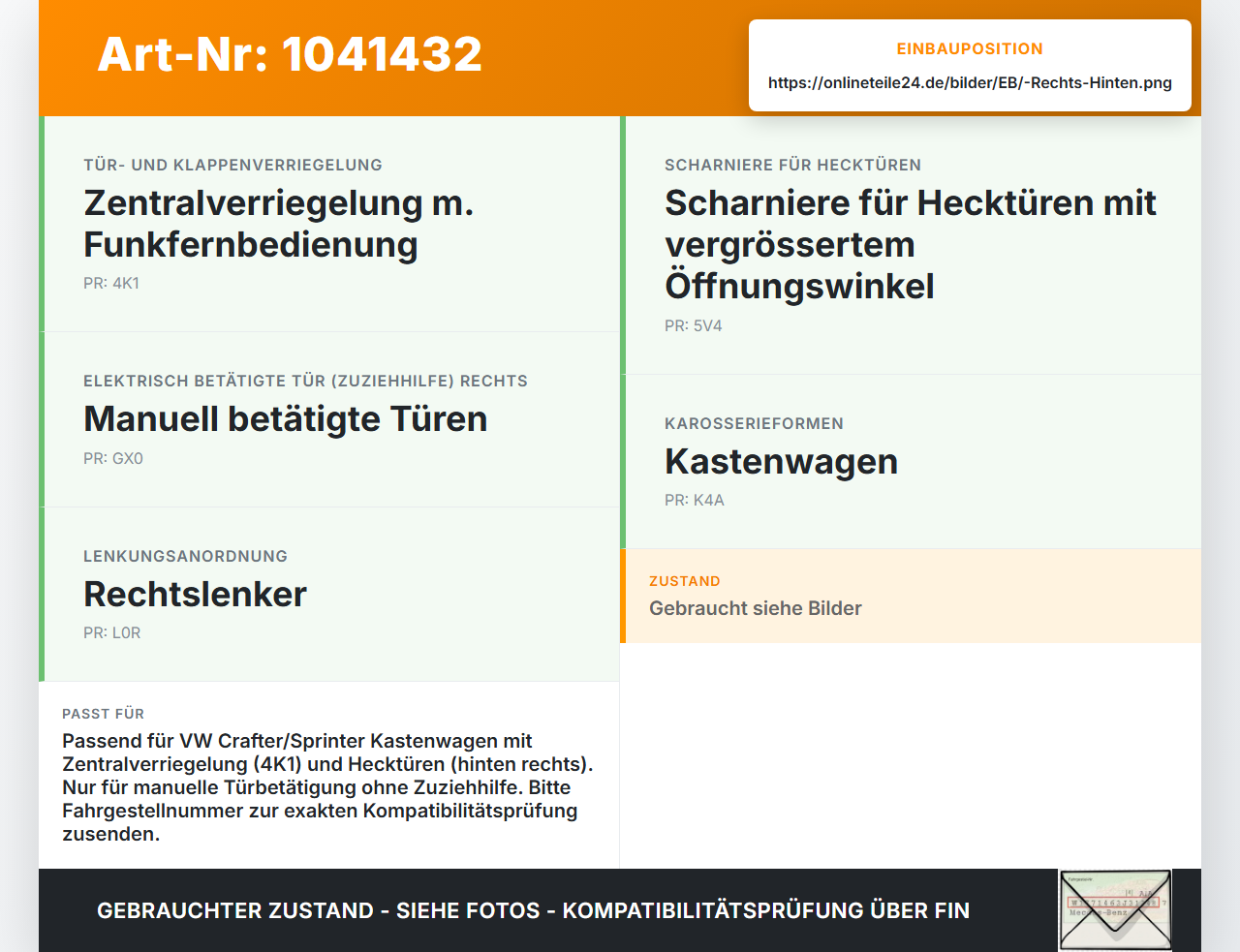Select the Zentralverriegelung m. Funkfernbedienung title

pos(279,223)
